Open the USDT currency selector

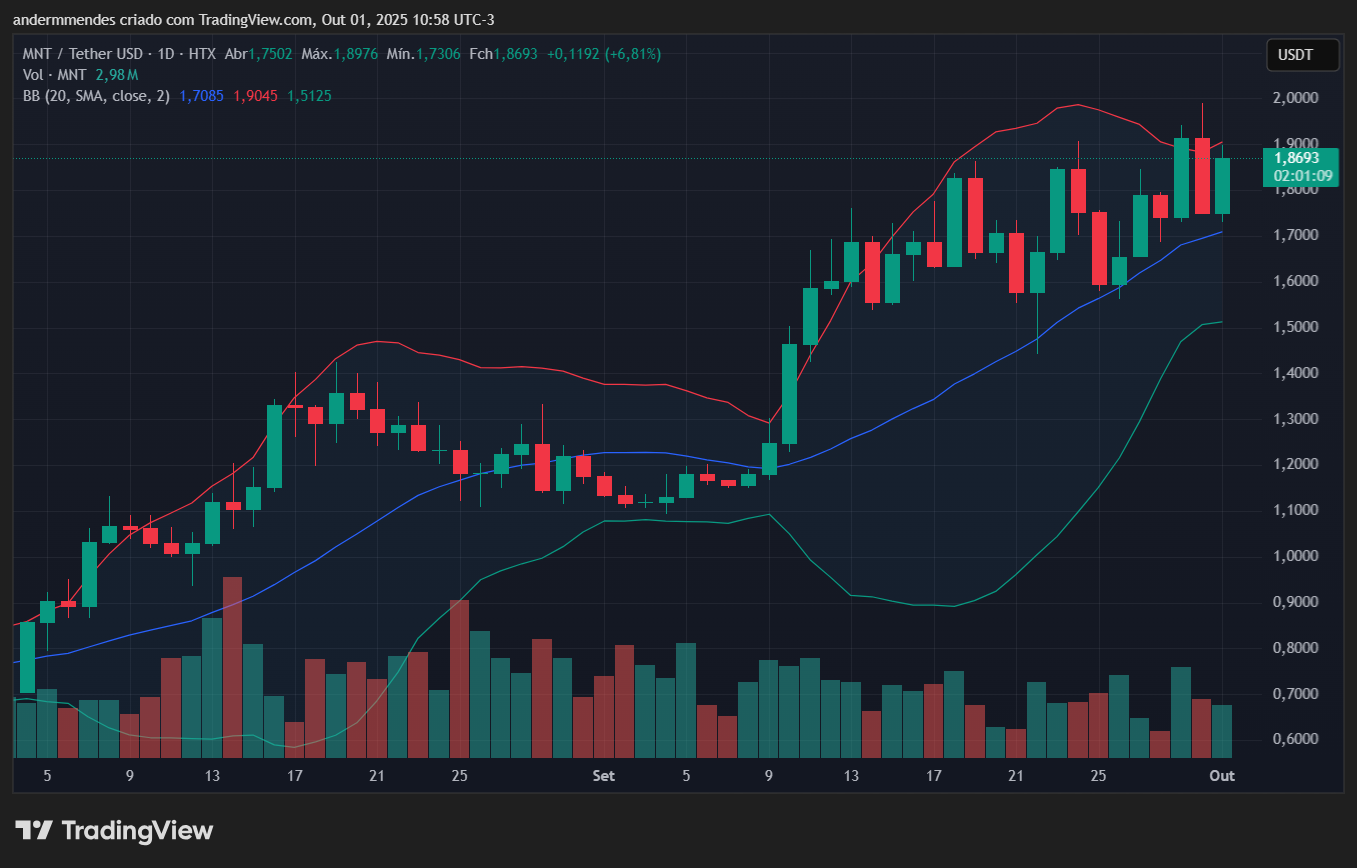click(x=1301, y=55)
